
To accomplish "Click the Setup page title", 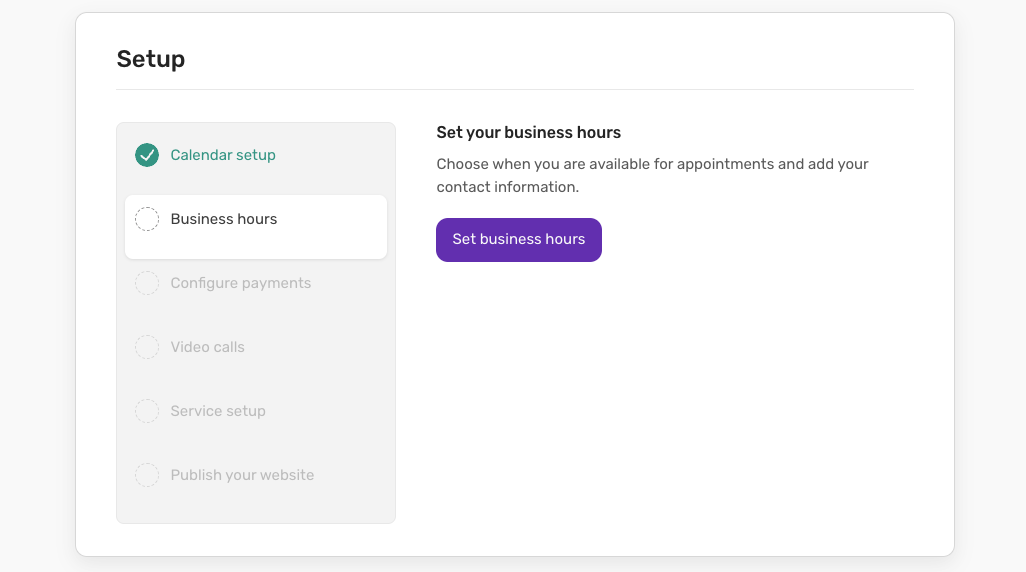I will click(x=150, y=59).
